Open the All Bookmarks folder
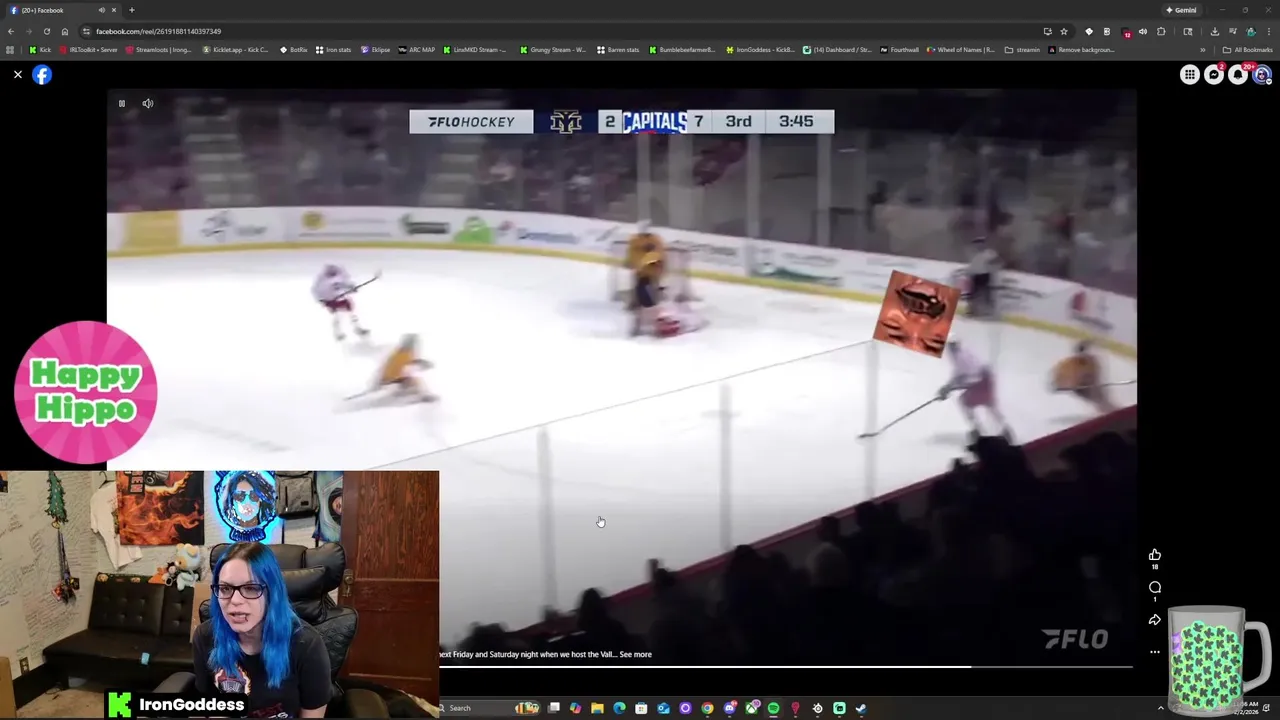Viewport: 1280px width, 720px height. coord(1247,49)
